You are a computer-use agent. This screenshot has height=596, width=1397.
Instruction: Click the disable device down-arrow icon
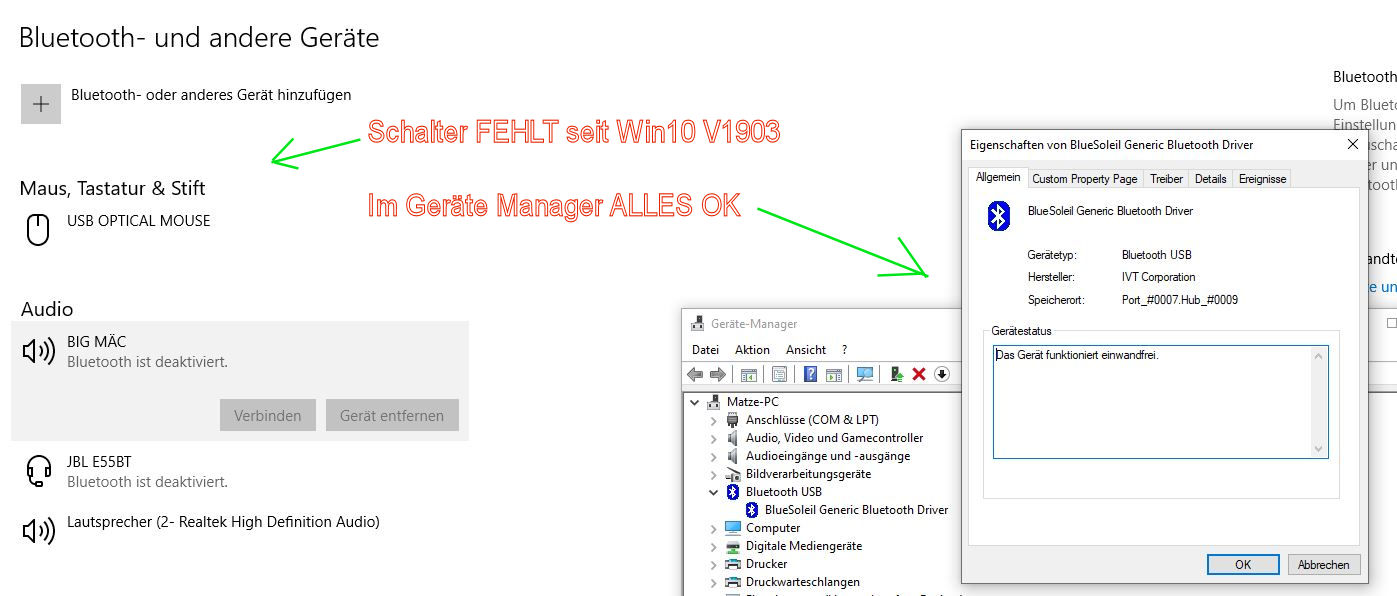[x=941, y=374]
